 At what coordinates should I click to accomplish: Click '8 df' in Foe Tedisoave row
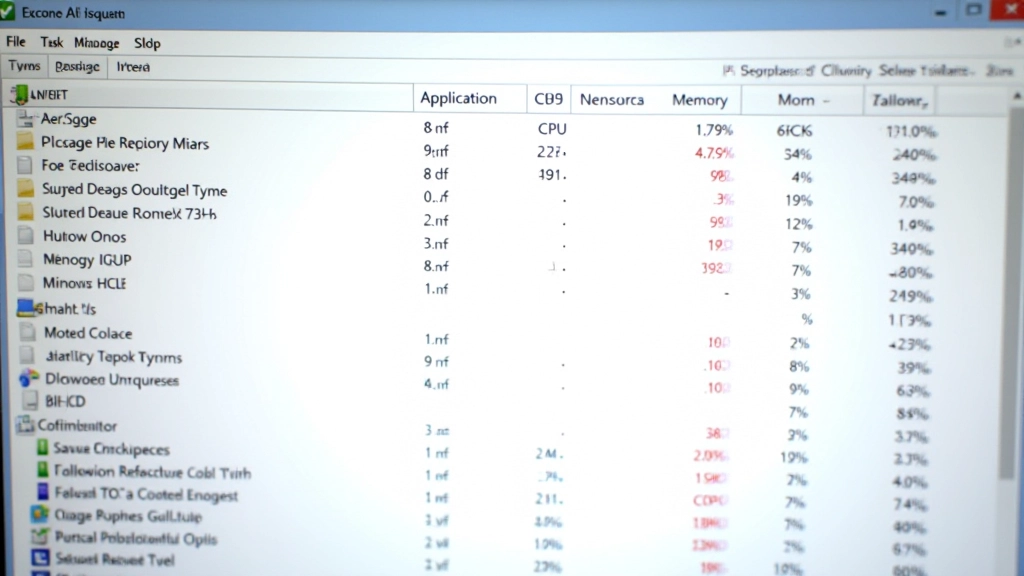pyautogui.click(x=436, y=174)
